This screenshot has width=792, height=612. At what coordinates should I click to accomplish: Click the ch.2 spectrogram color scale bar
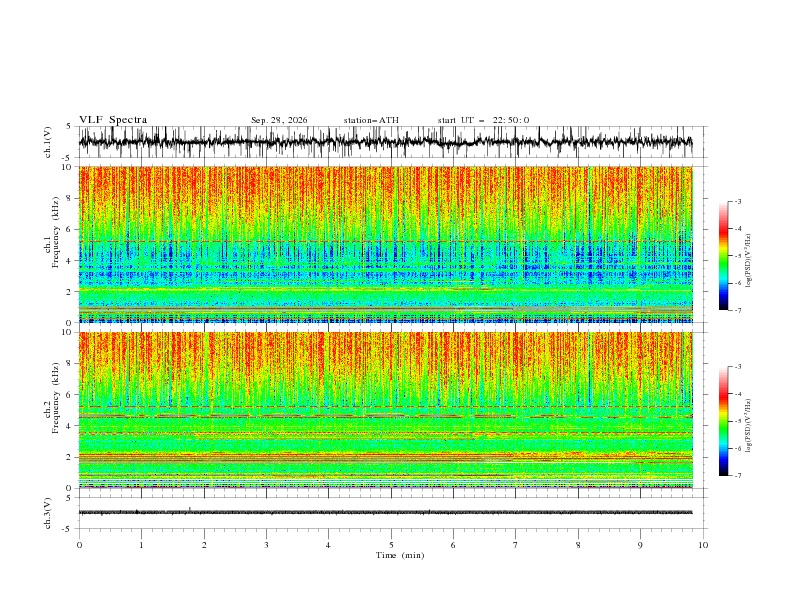pyautogui.click(x=724, y=421)
